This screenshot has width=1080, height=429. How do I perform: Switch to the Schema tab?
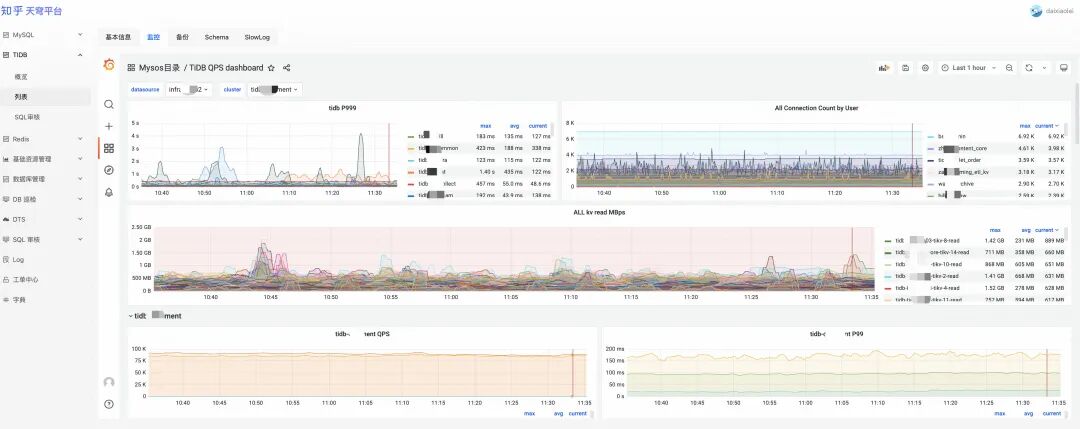tap(216, 37)
